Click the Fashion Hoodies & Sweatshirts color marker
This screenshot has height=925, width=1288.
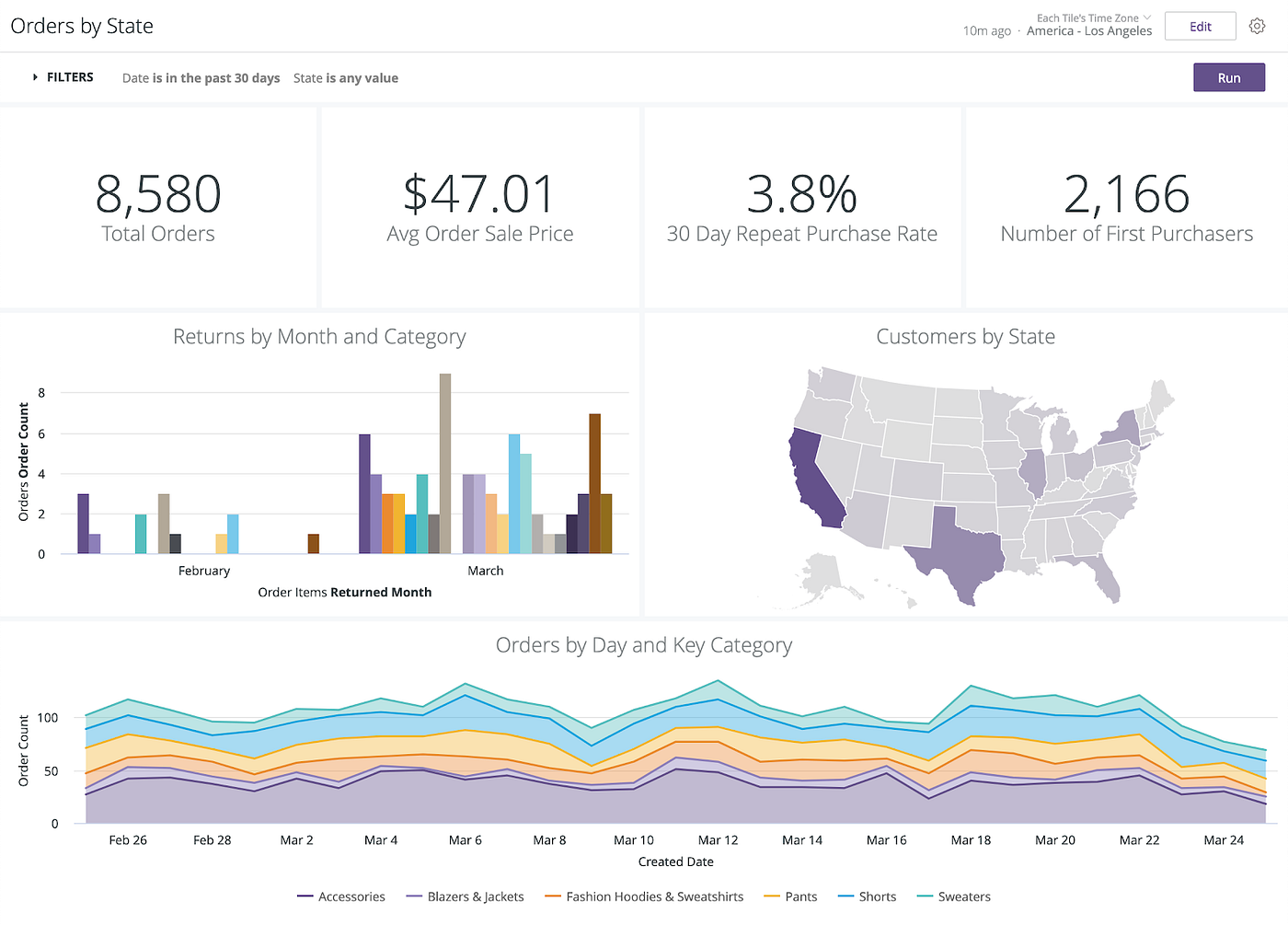pos(552,896)
